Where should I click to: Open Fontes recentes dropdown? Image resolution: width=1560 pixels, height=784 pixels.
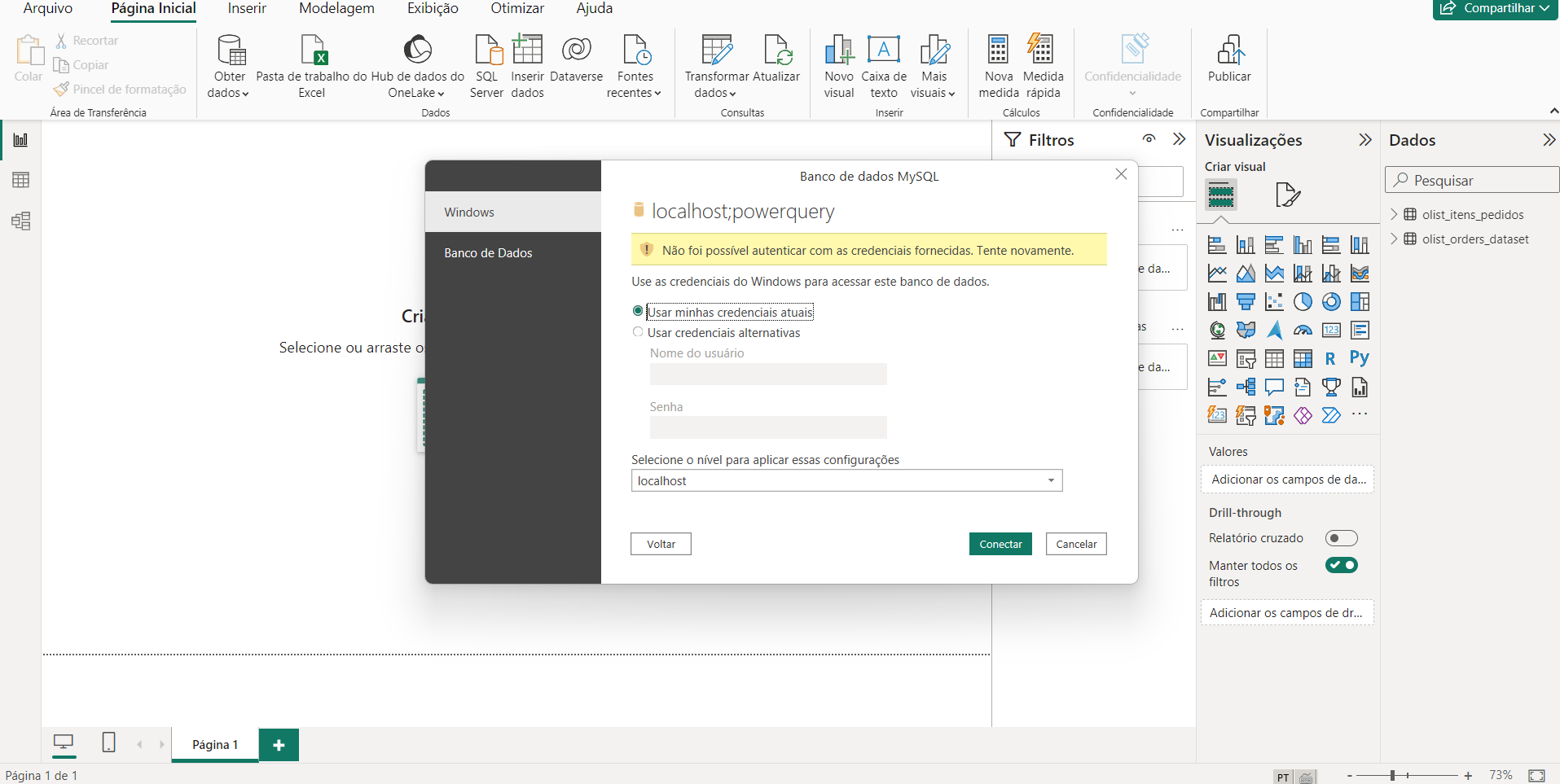[x=635, y=67]
